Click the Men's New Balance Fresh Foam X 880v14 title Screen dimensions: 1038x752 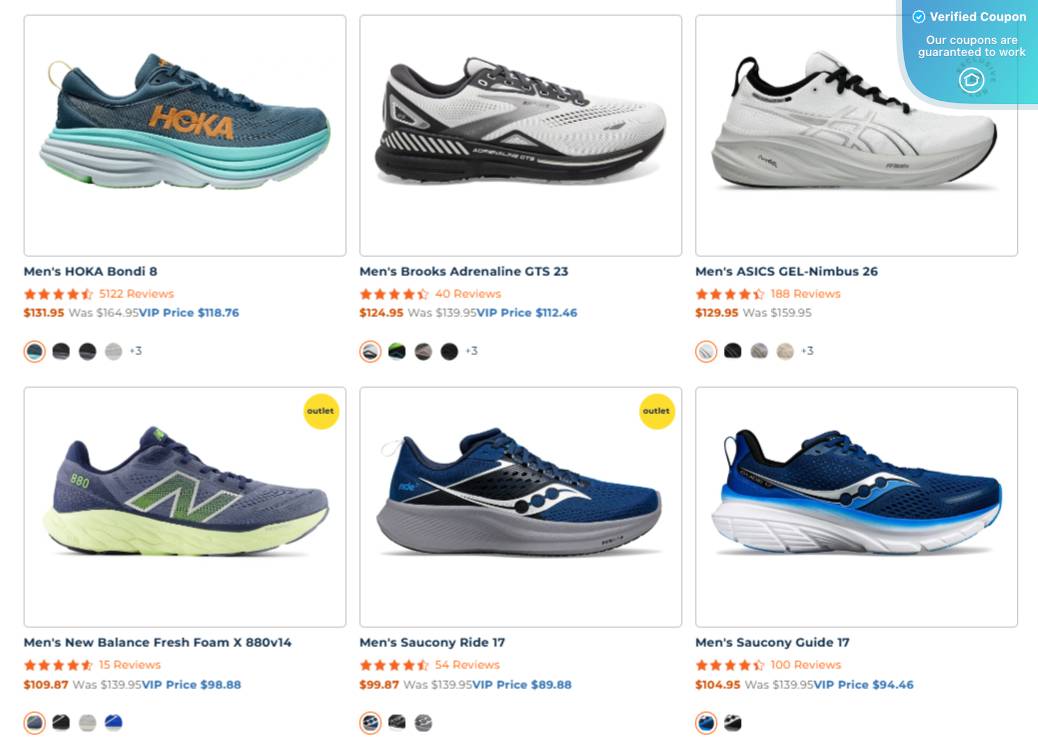157,642
